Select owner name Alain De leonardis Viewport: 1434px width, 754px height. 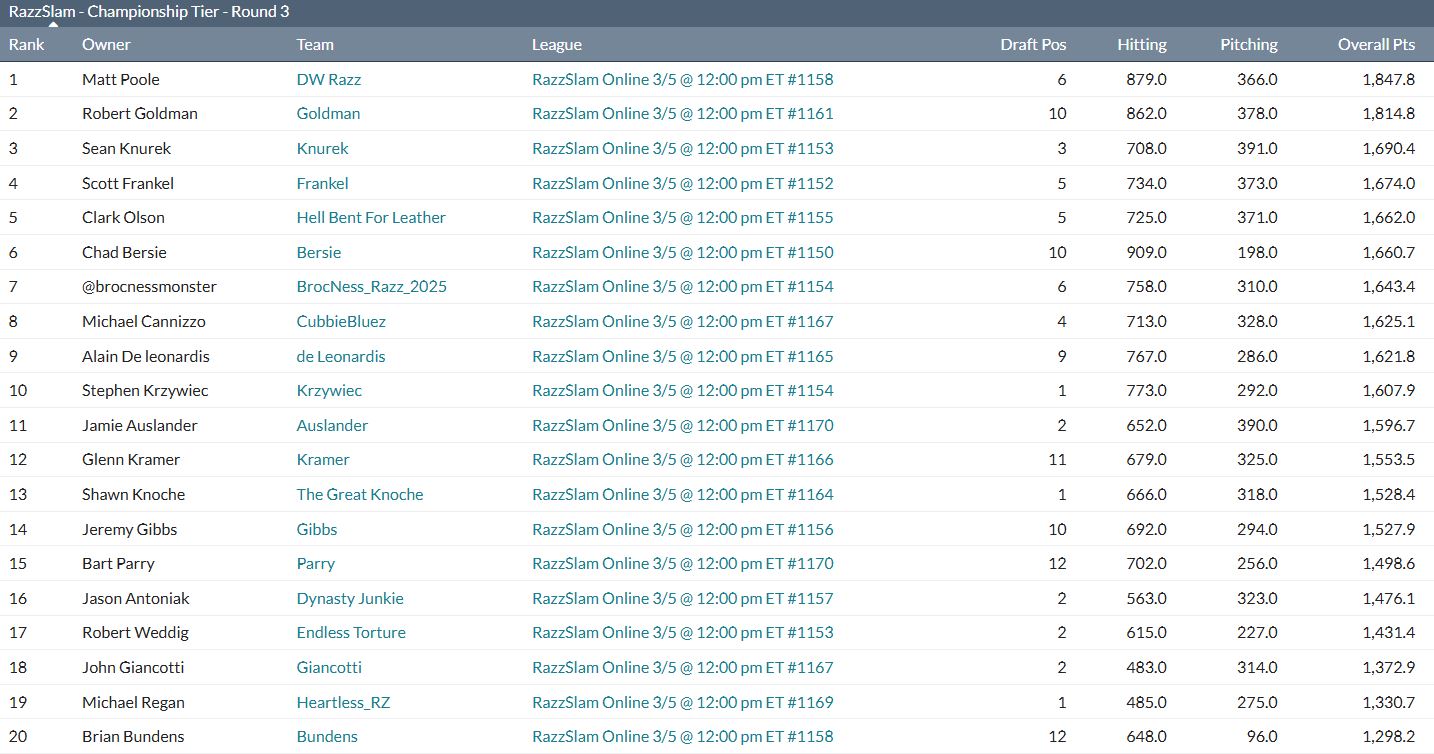[146, 356]
